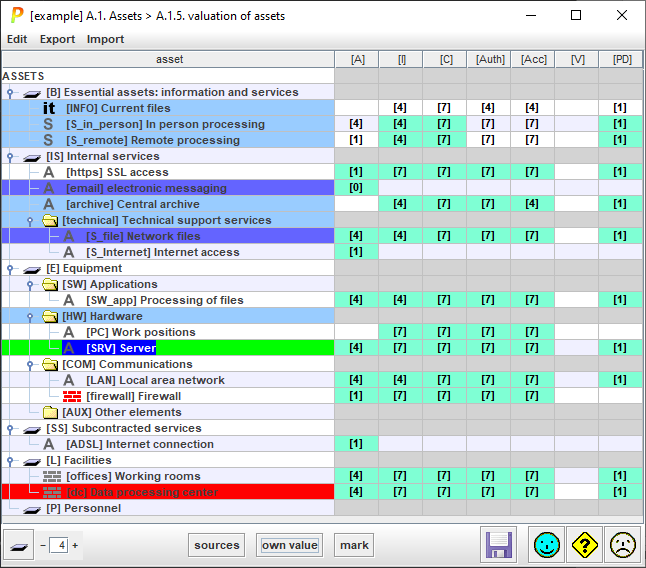Image resolution: width=646 pixels, height=568 pixels.
Task: Toggle the 'own value' button
Action: click(x=289, y=545)
